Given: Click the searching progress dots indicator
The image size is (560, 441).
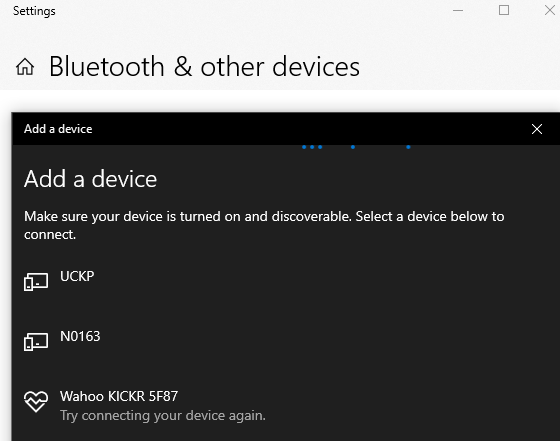Looking at the screenshot, I should click(x=356, y=147).
